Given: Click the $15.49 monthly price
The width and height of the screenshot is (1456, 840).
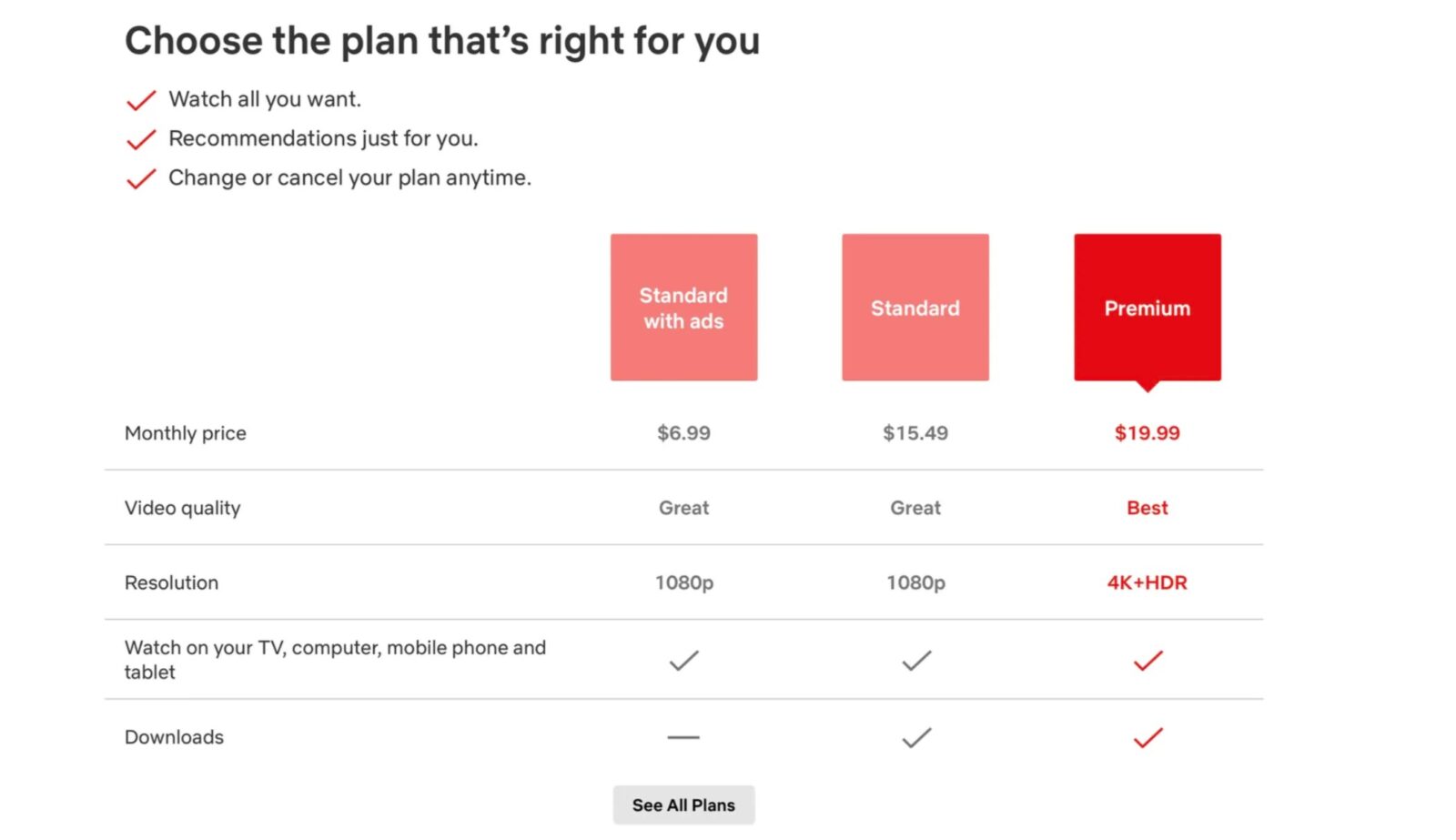Looking at the screenshot, I should (x=915, y=433).
